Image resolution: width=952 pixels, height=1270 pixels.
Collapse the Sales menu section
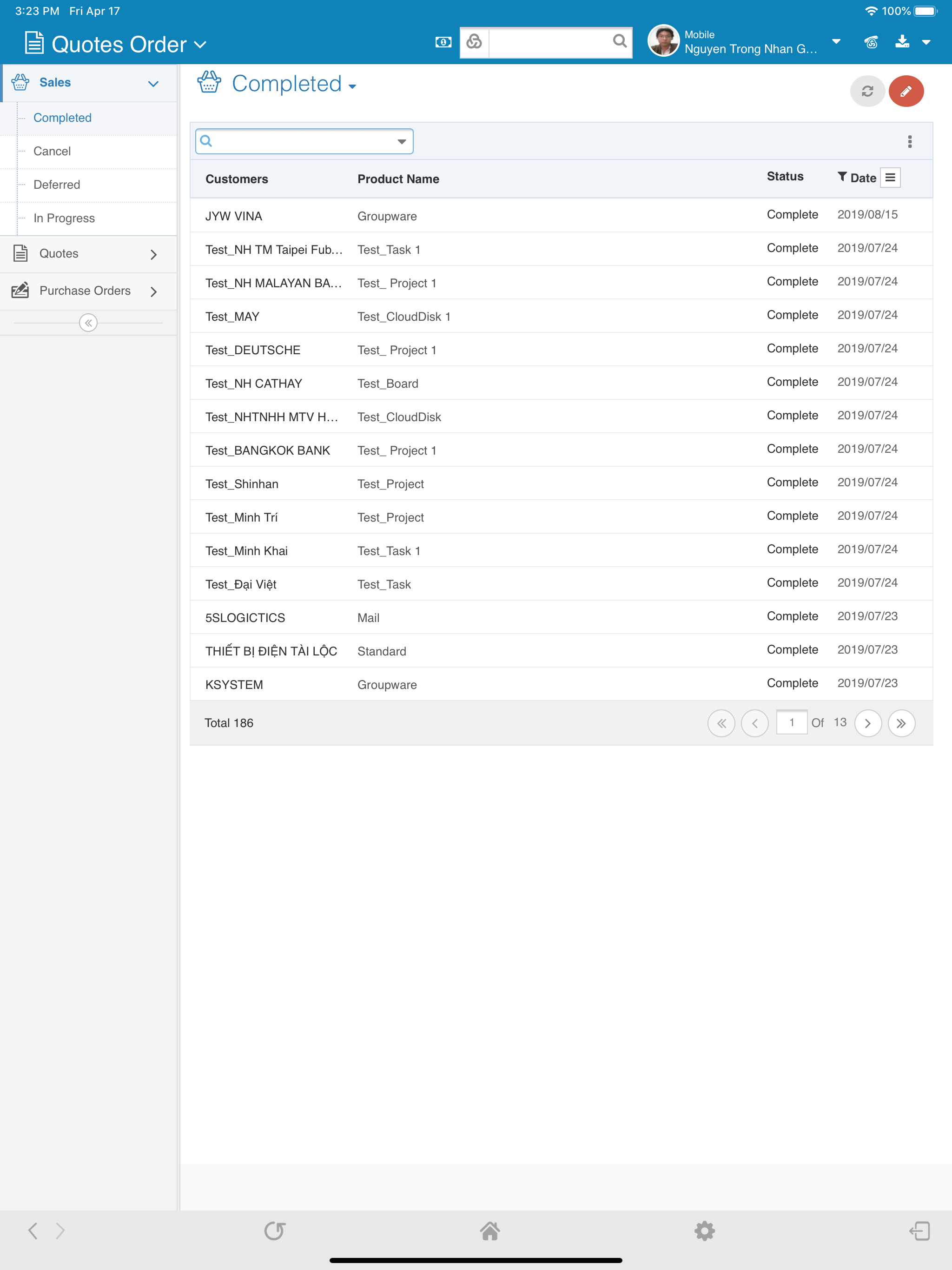tap(153, 83)
